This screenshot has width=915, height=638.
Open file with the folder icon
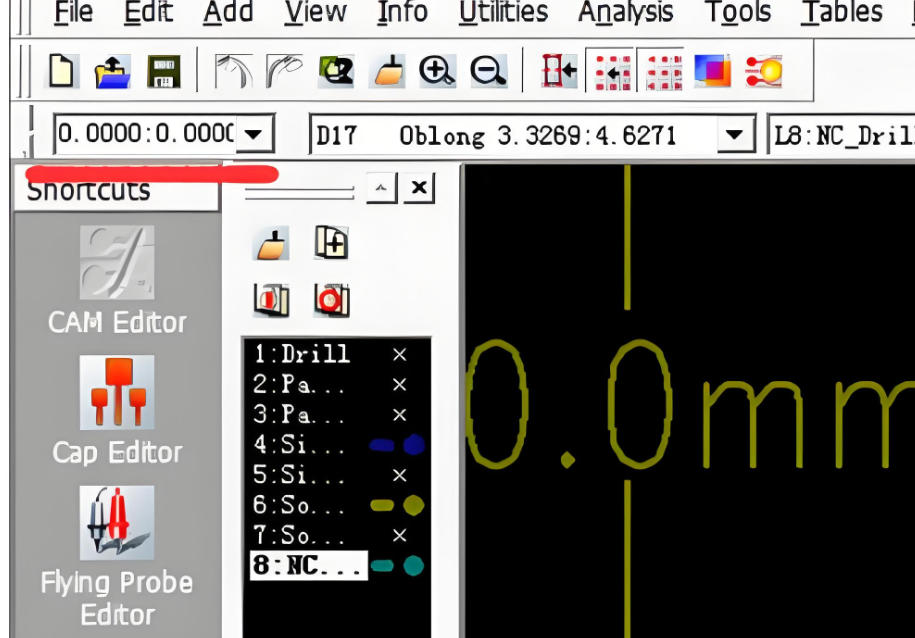point(113,72)
